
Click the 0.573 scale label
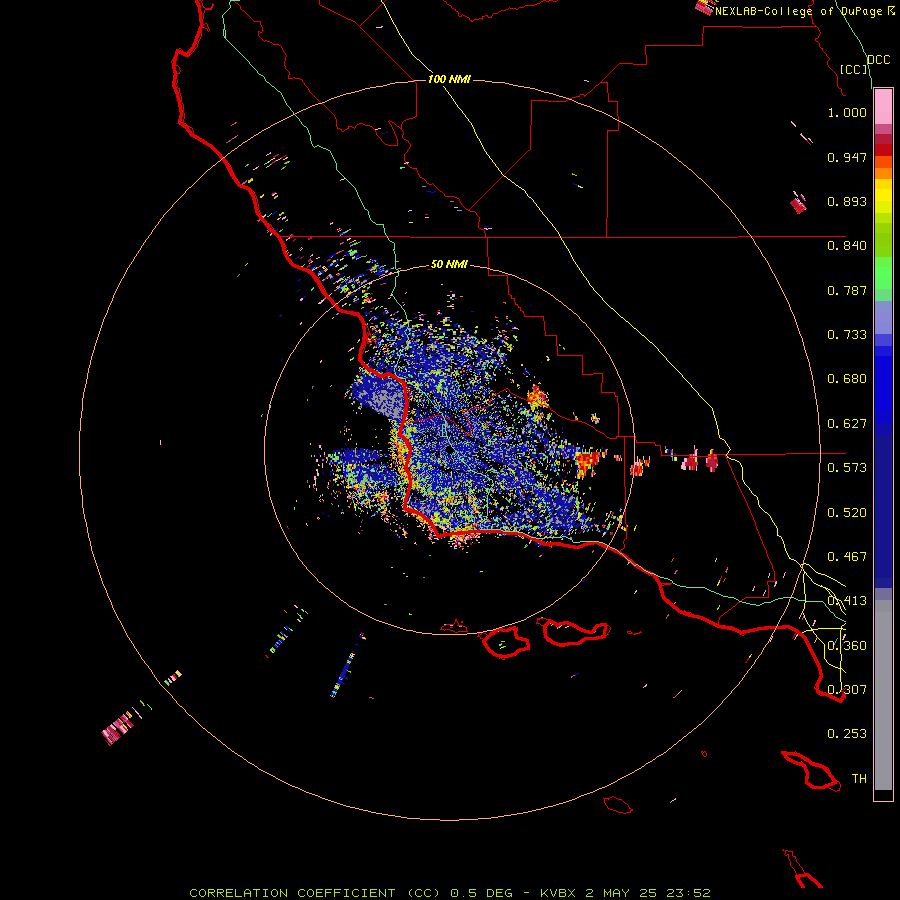coord(847,468)
